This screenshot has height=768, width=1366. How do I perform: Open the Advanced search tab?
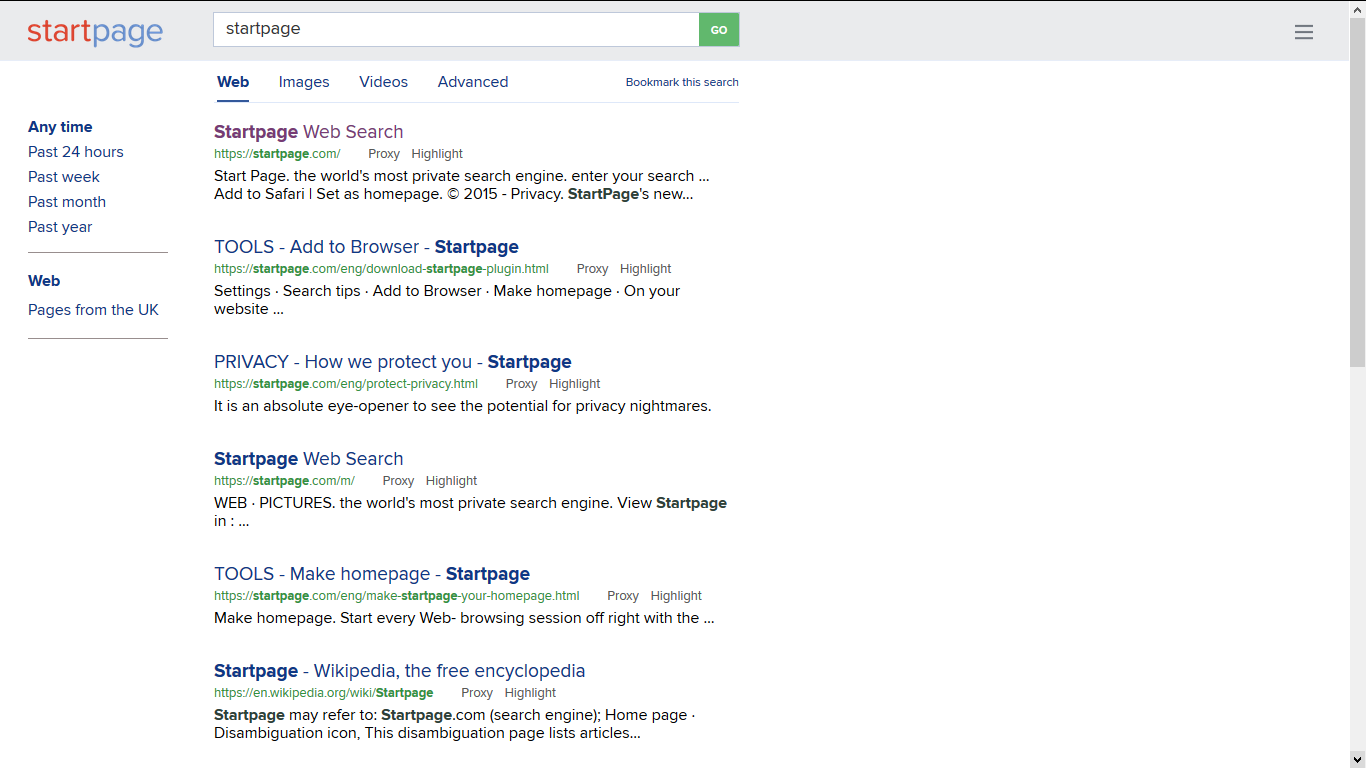coord(473,82)
